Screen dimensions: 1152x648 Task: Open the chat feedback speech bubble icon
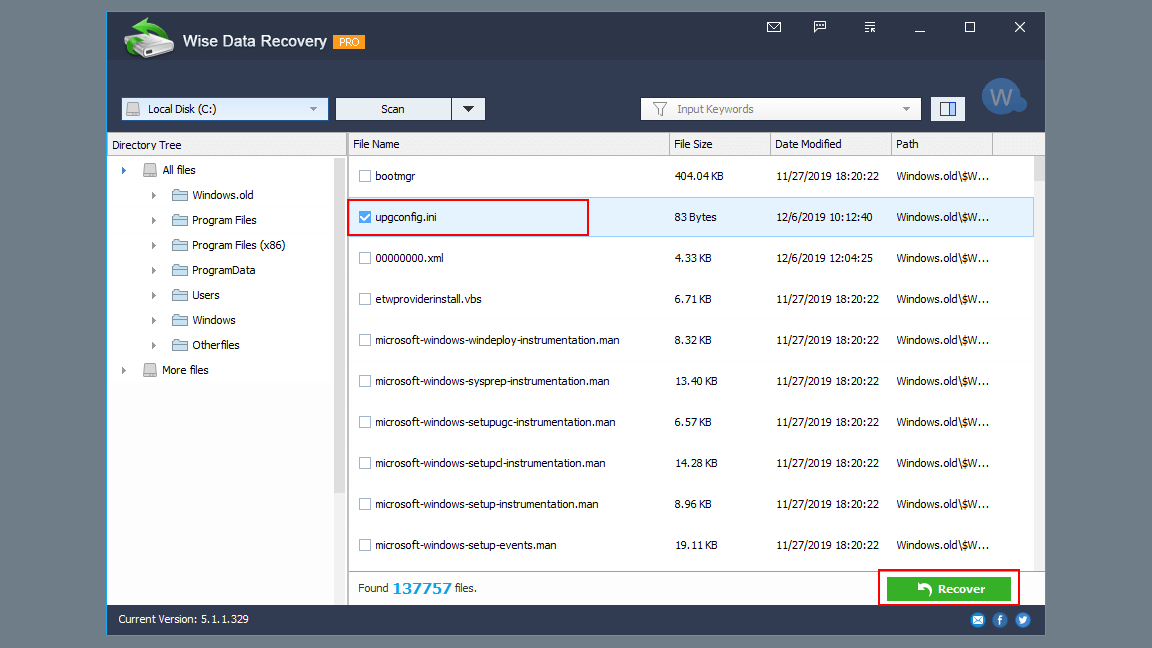pyautogui.click(x=820, y=27)
